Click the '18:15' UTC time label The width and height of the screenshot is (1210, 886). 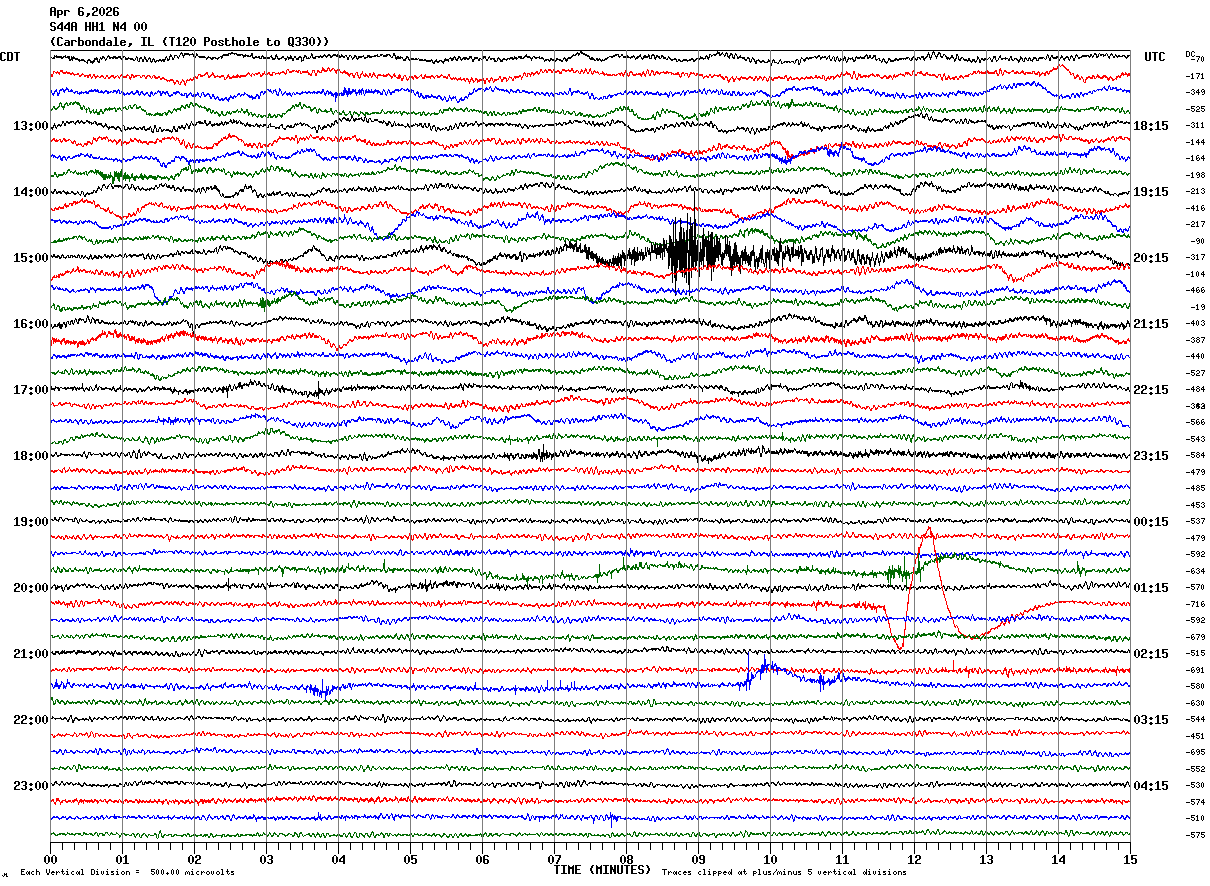pos(1151,126)
